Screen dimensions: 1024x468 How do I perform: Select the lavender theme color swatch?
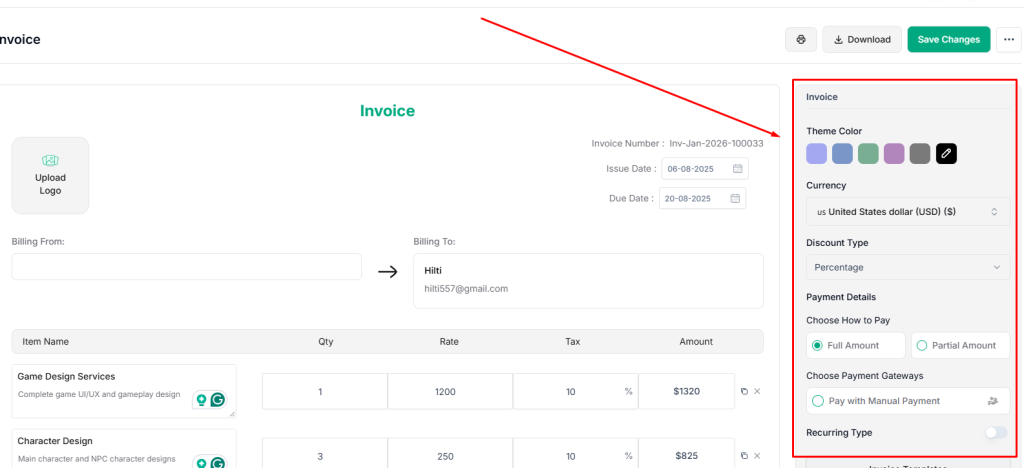click(x=816, y=154)
